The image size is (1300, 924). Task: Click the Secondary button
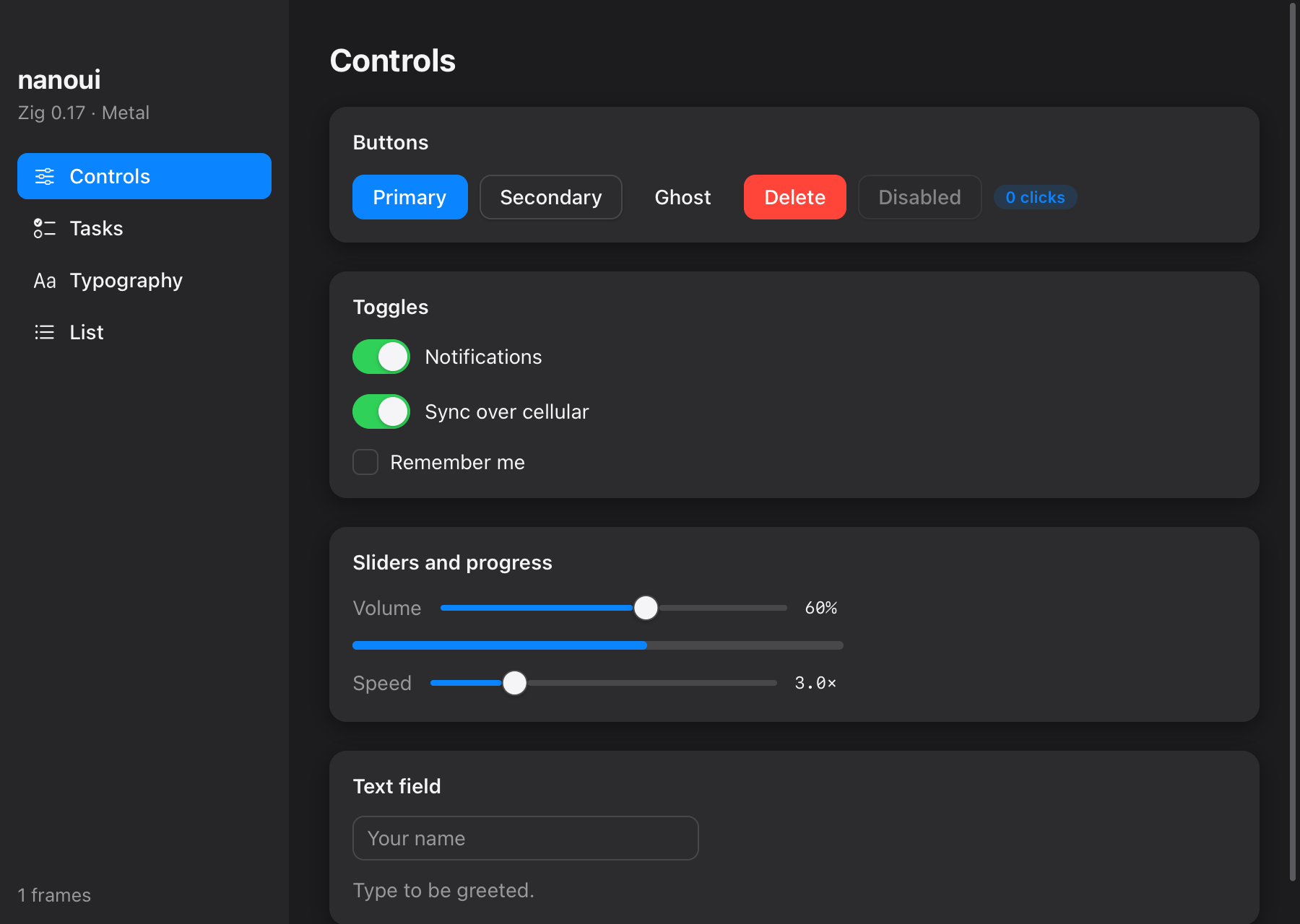tap(551, 197)
